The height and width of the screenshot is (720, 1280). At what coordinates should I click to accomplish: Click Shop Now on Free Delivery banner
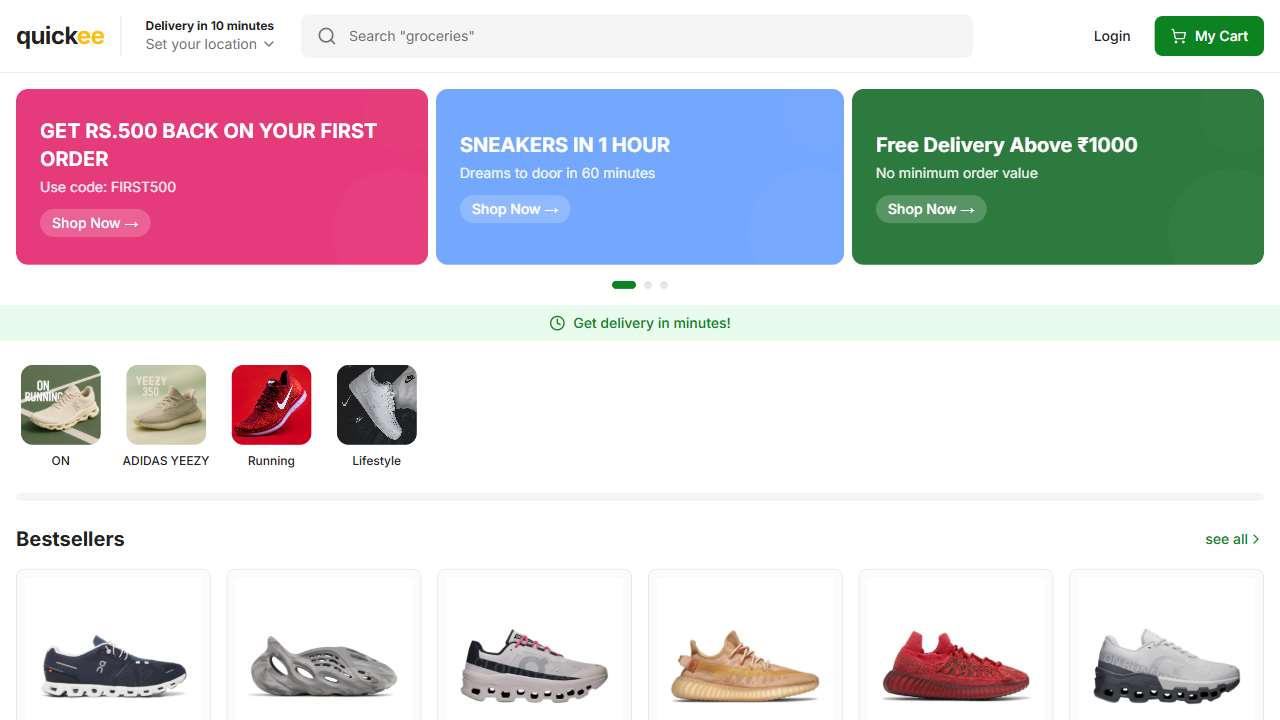(931, 209)
